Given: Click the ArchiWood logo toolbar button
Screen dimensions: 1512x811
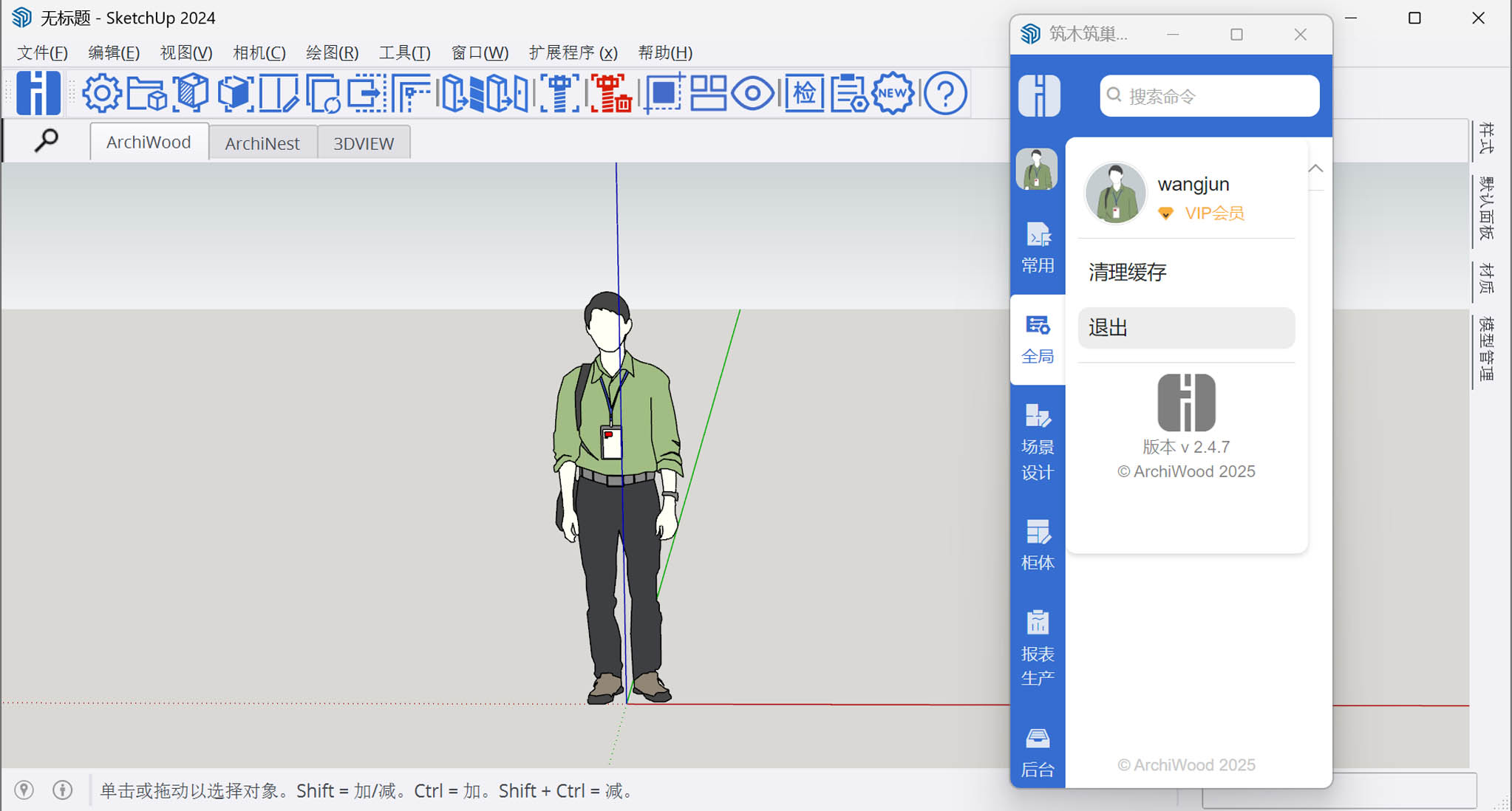Looking at the screenshot, I should point(38,93).
